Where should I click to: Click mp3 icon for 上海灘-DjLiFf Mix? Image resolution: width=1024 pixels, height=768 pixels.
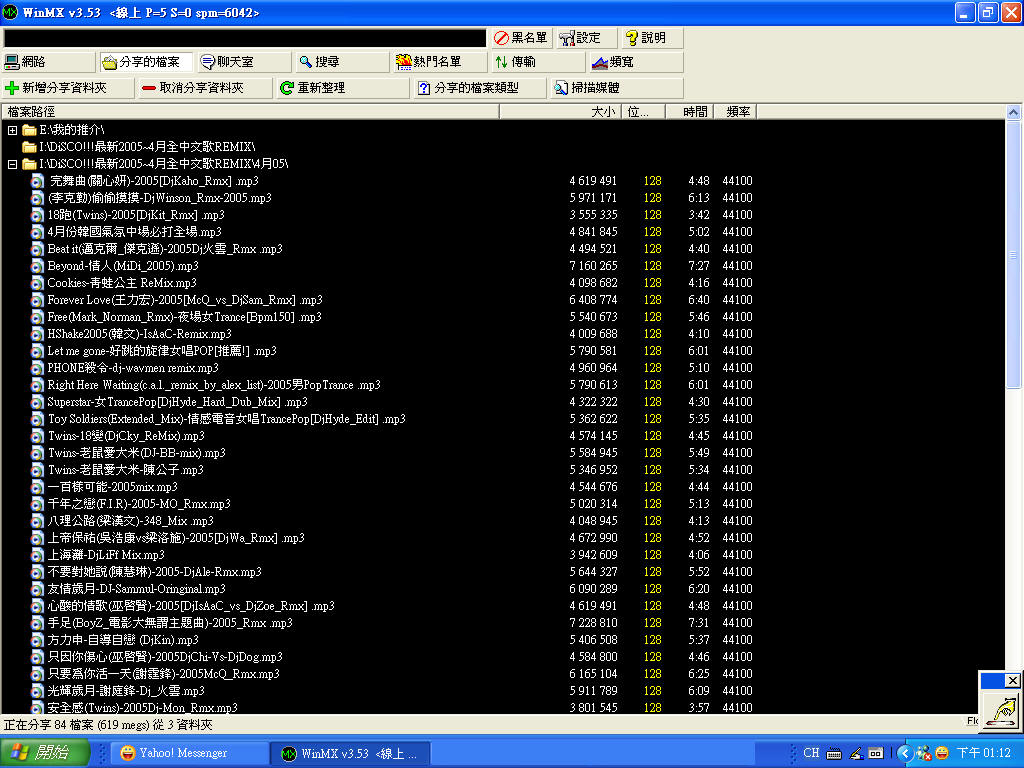38,554
